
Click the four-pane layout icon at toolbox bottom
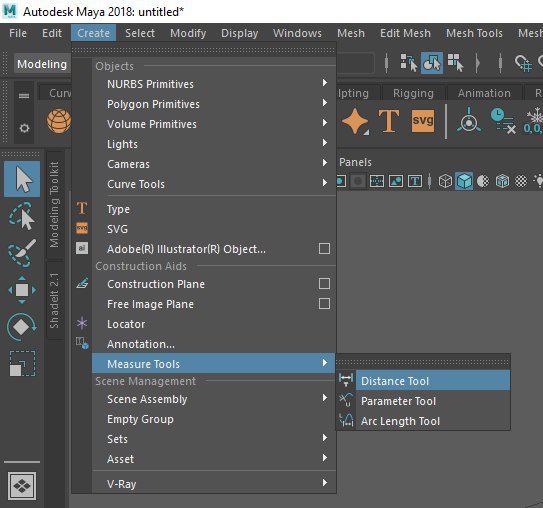coord(22,486)
